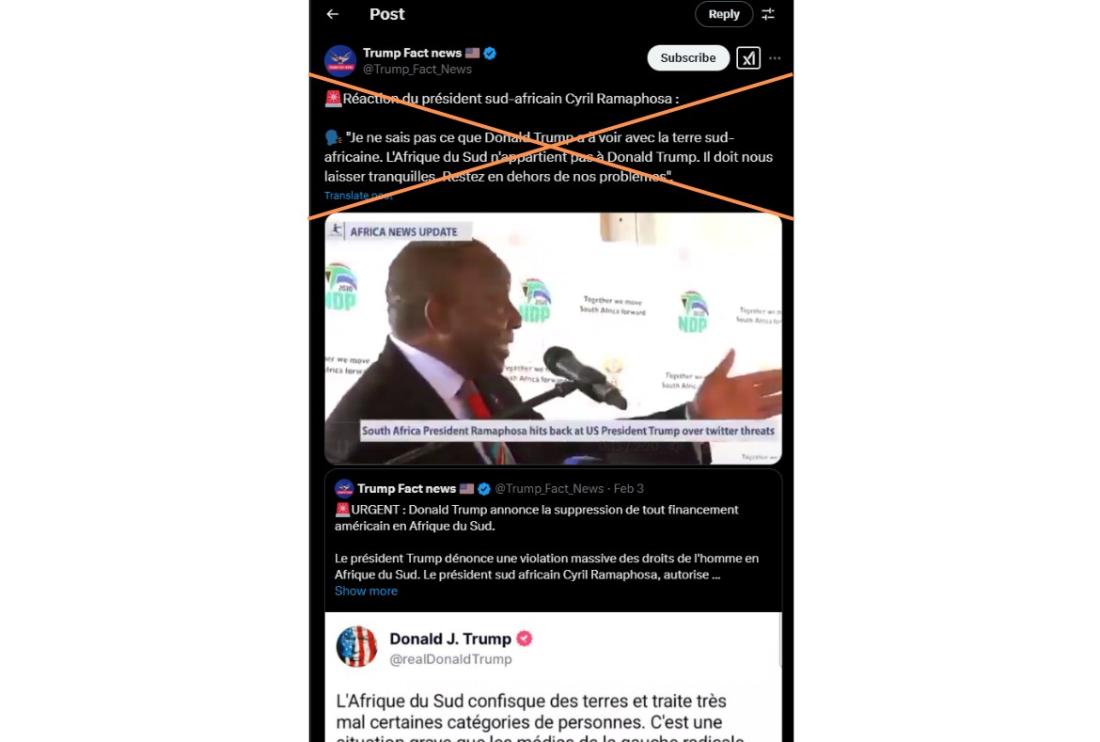Click the blue verified badge beside Trump Fact news

pos(490,53)
